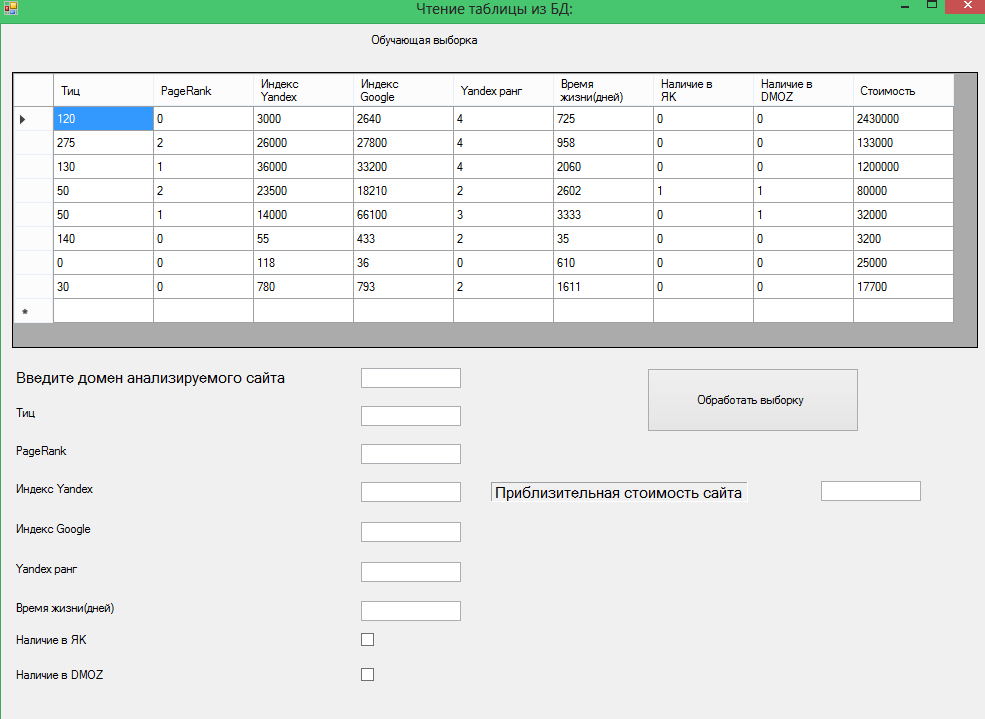This screenshot has width=985, height=719.
Task: Click the cell with value 66100
Action: click(403, 215)
